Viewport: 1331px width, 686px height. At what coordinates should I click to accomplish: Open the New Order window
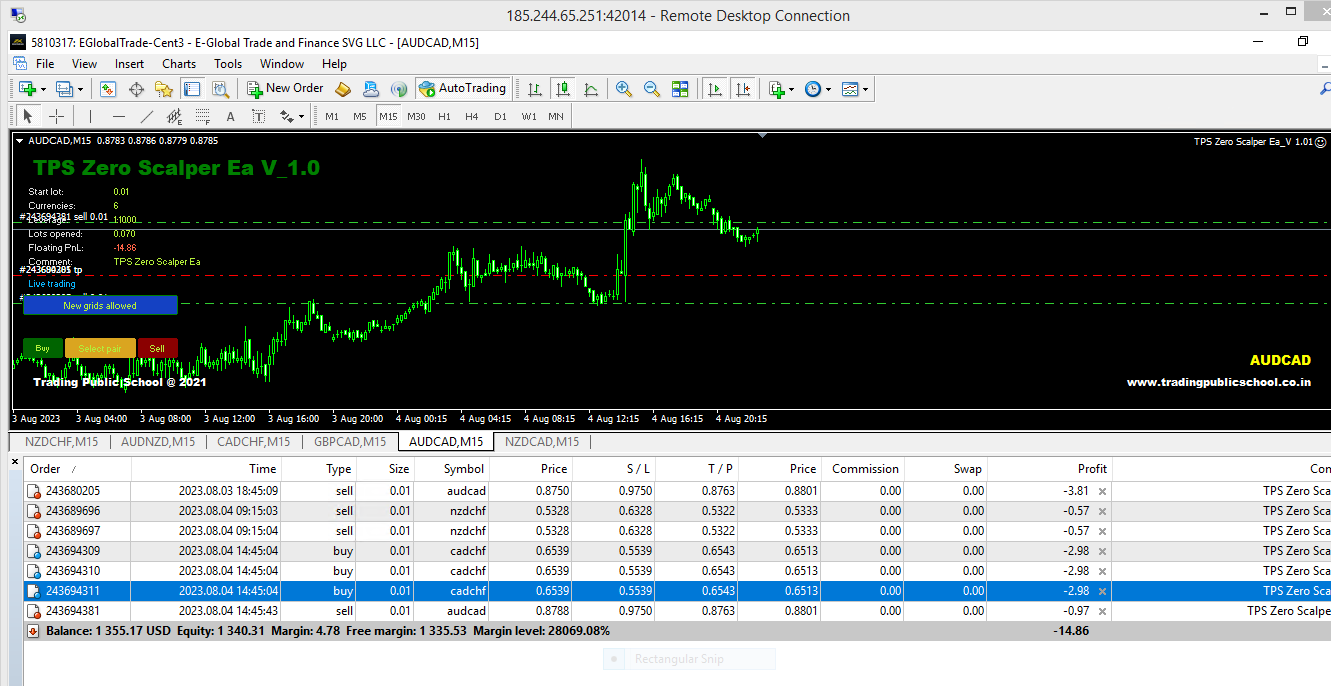285,88
